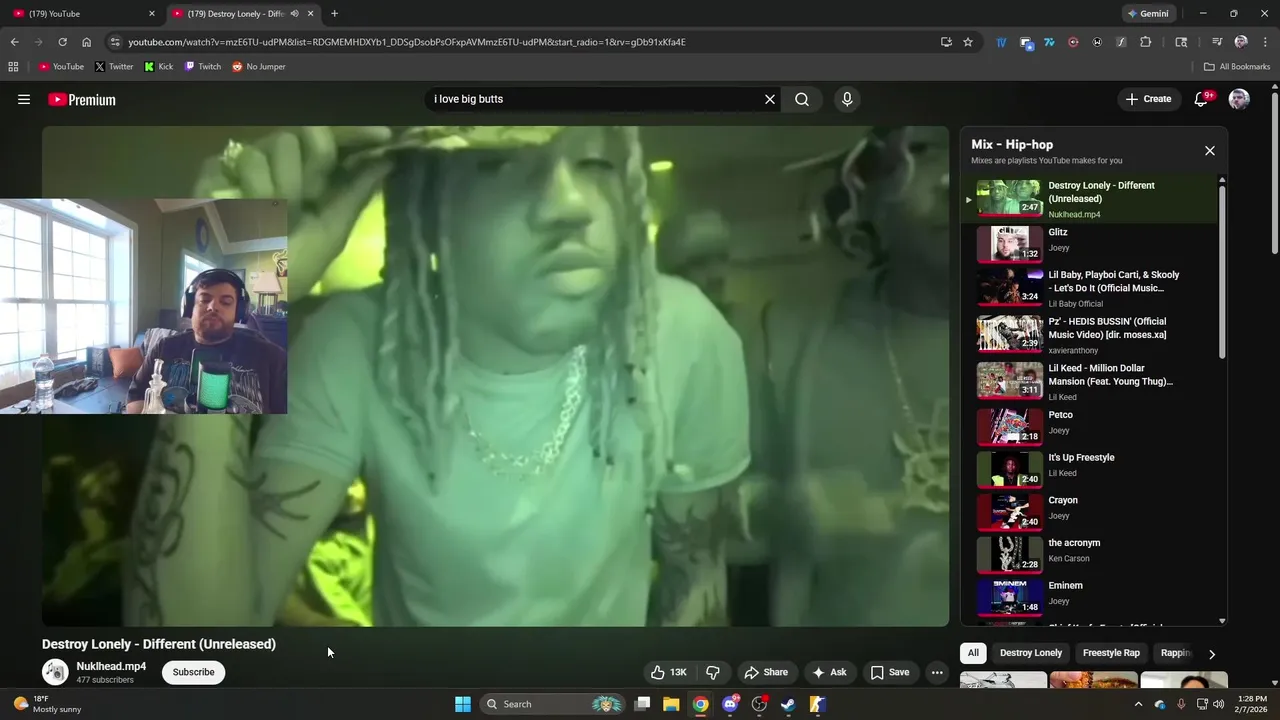Image resolution: width=1280 pixels, height=720 pixels.
Task: Open Steam from the taskbar
Action: (788, 704)
